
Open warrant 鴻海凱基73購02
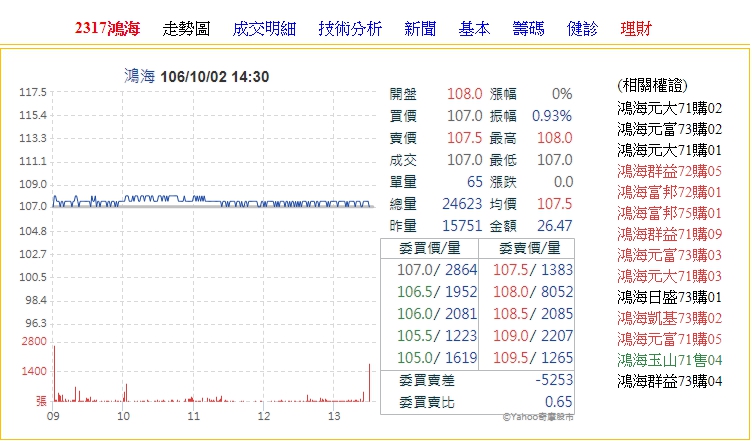click(x=669, y=318)
